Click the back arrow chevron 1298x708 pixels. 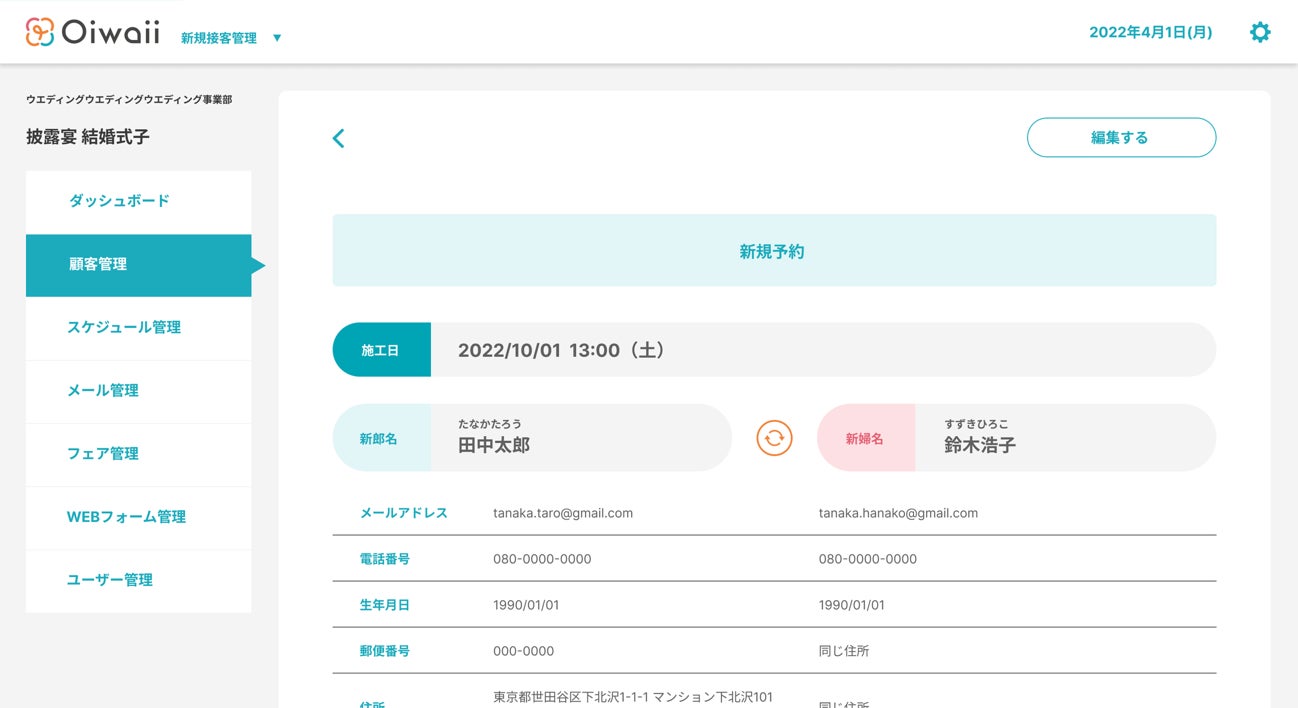click(x=338, y=138)
